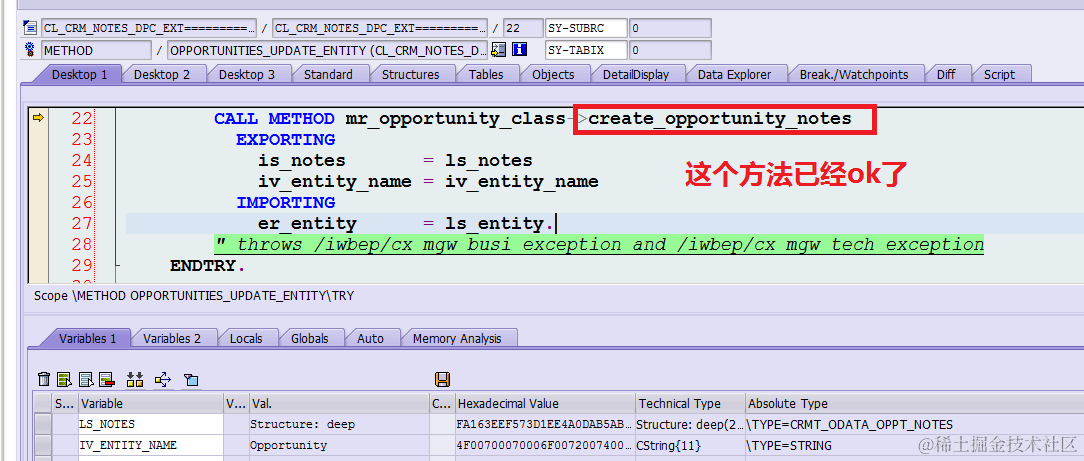The width and height of the screenshot is (1084, 461).
Task: Click the first CL_CRM_NOTES_DPC_EXT program field
Action: [149, 28]
